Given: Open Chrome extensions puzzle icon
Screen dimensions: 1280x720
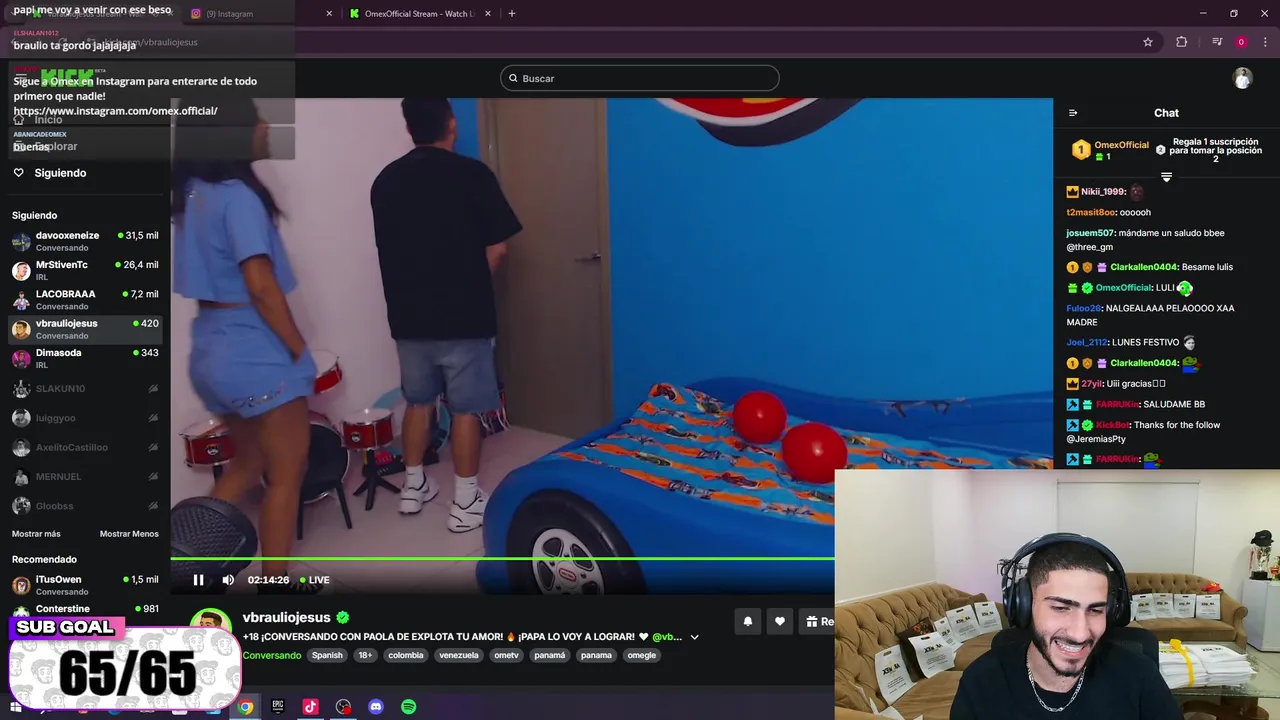Looking at the screenshot, I should point(1182,42).
